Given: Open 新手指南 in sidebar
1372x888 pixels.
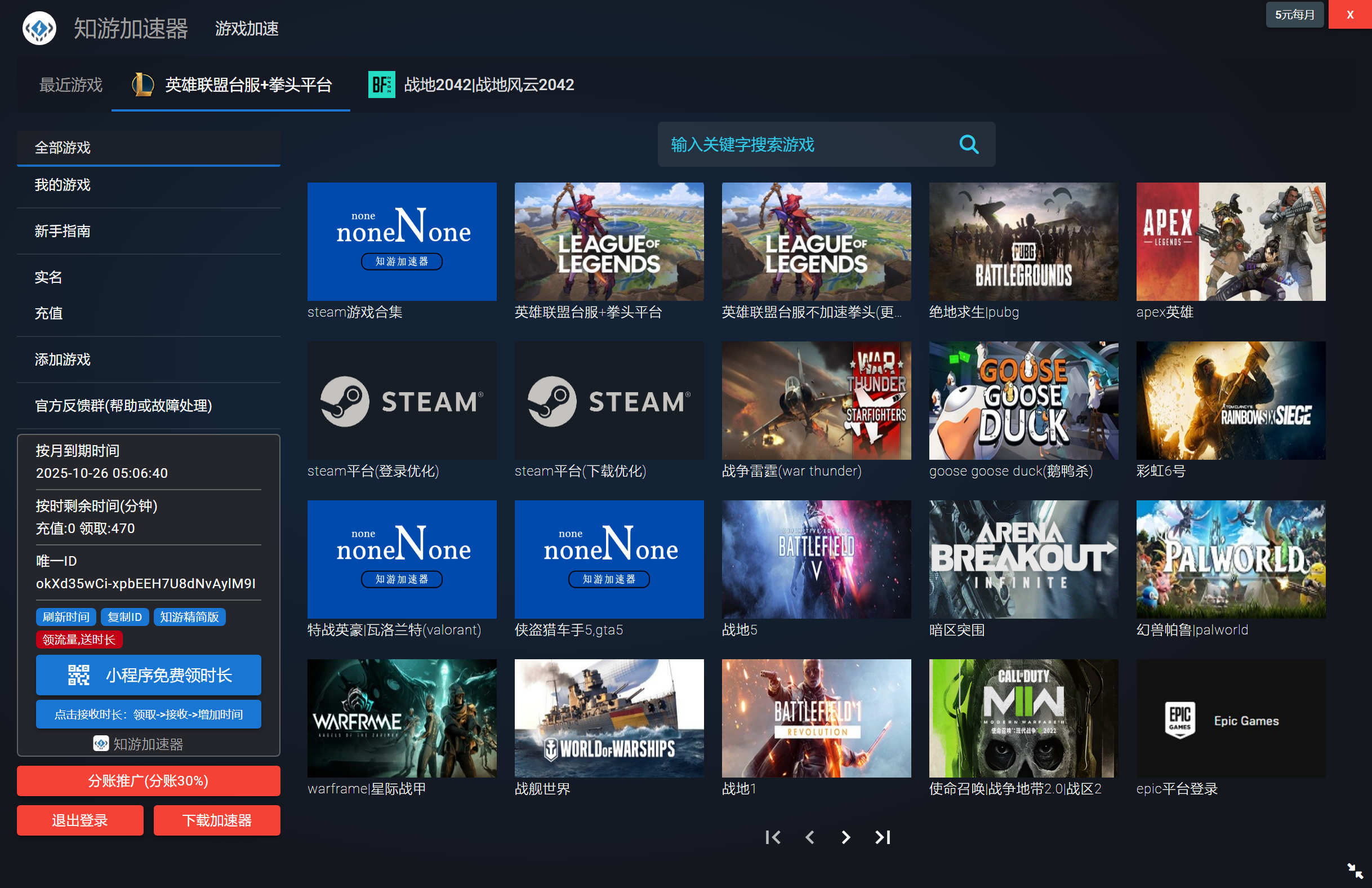Looking at the screenshot, I should point(148,231).
